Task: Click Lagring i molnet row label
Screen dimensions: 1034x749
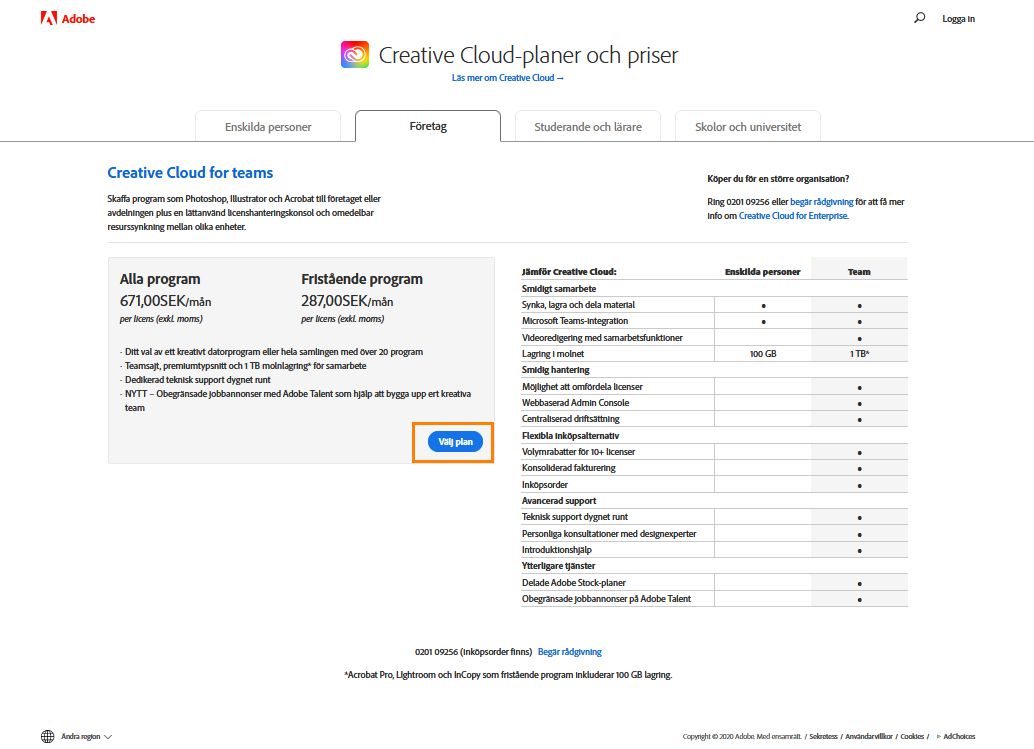Action: [553, 354]
